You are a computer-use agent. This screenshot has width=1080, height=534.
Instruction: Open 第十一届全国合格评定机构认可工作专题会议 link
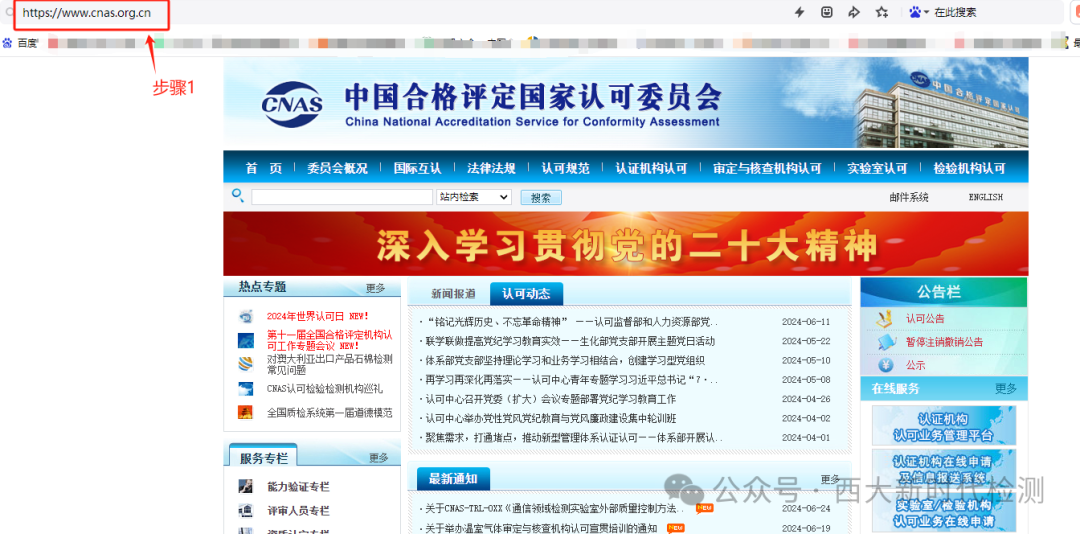click(329, 340)
